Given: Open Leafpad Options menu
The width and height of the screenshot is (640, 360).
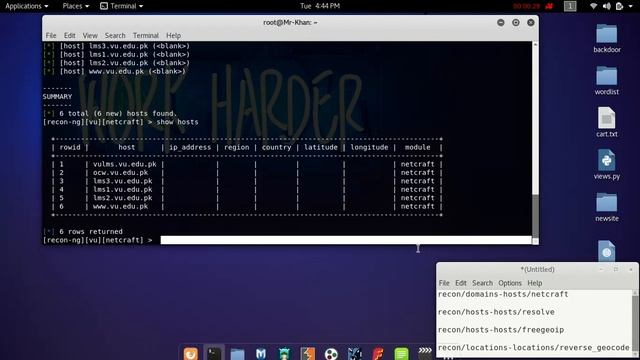Looking at the screenshot, I should [510, 283].
